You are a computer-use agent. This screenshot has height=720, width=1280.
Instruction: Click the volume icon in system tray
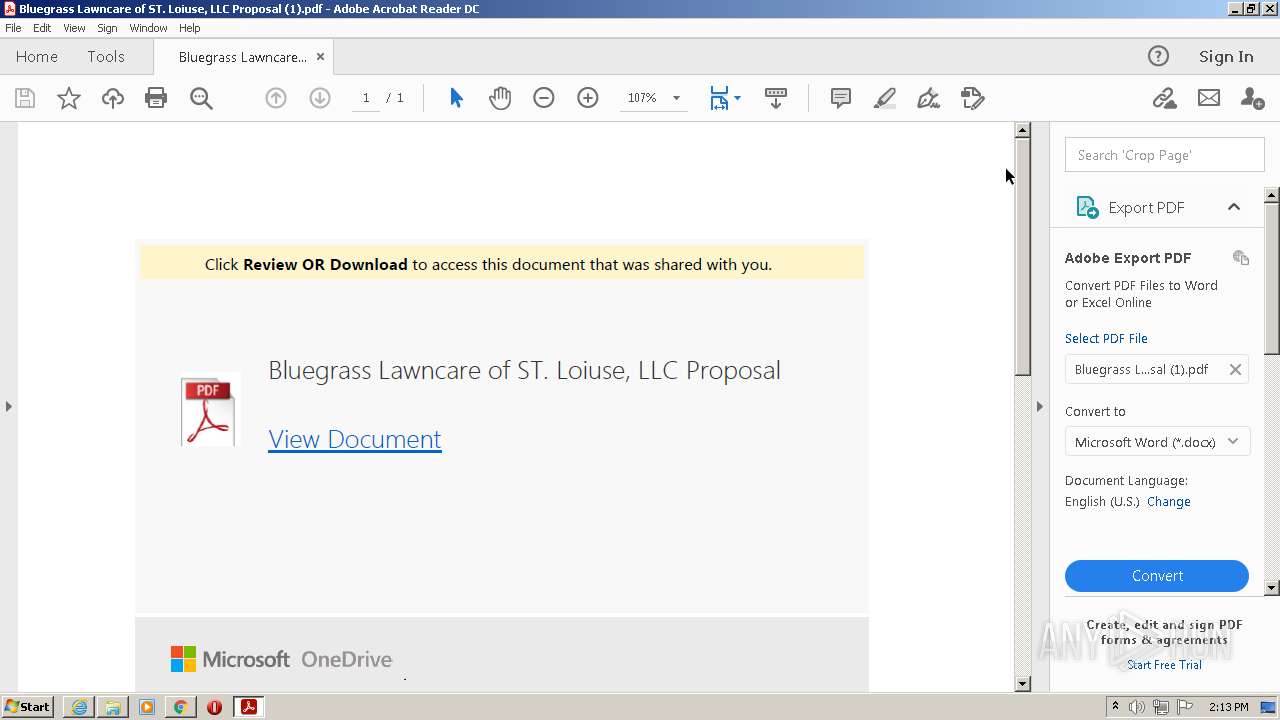point(1137,707)
